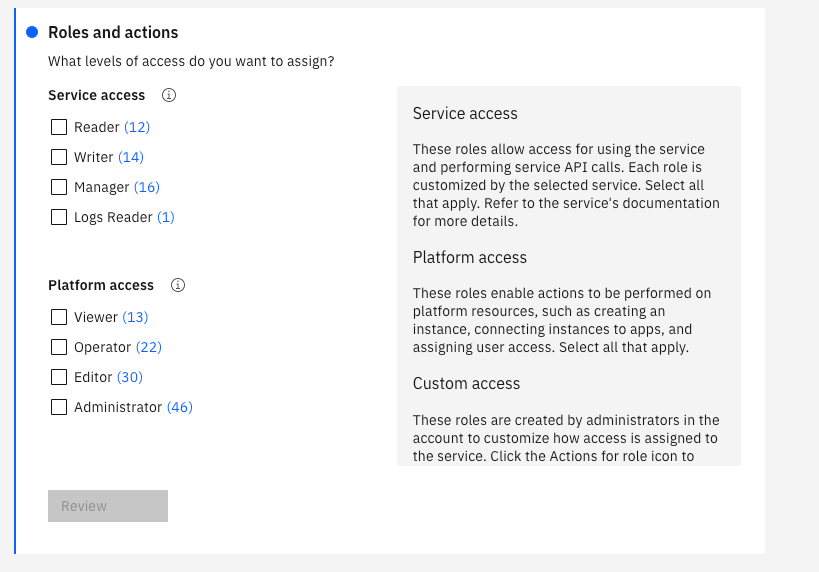
Task: Click the Service access info icon
Action: pyautogui.click(x=169, y=95)
